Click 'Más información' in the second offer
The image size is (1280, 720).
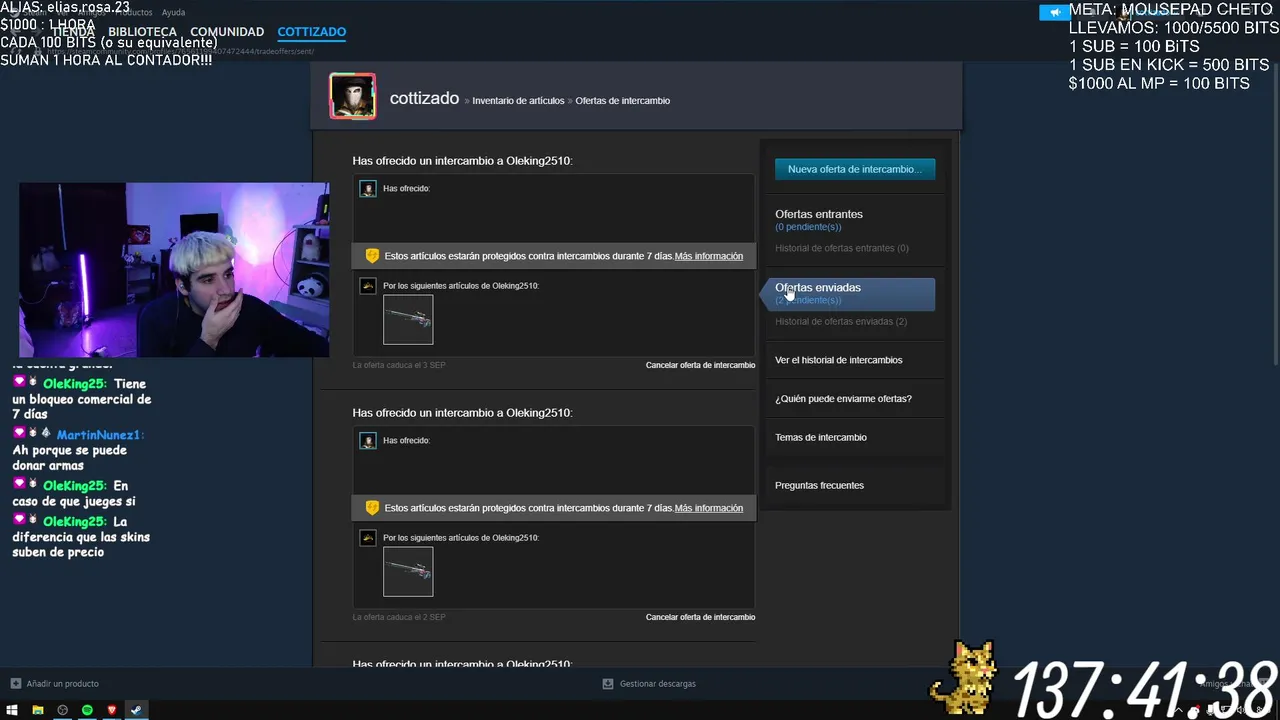coord(709,508)
